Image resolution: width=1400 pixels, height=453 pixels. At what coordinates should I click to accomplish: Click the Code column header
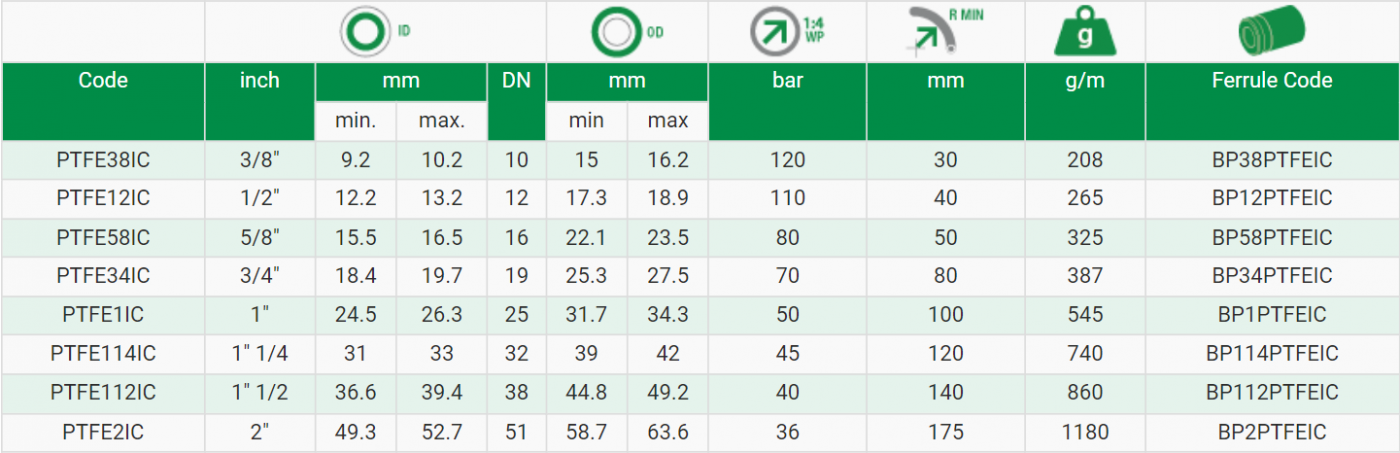[103, 81]
